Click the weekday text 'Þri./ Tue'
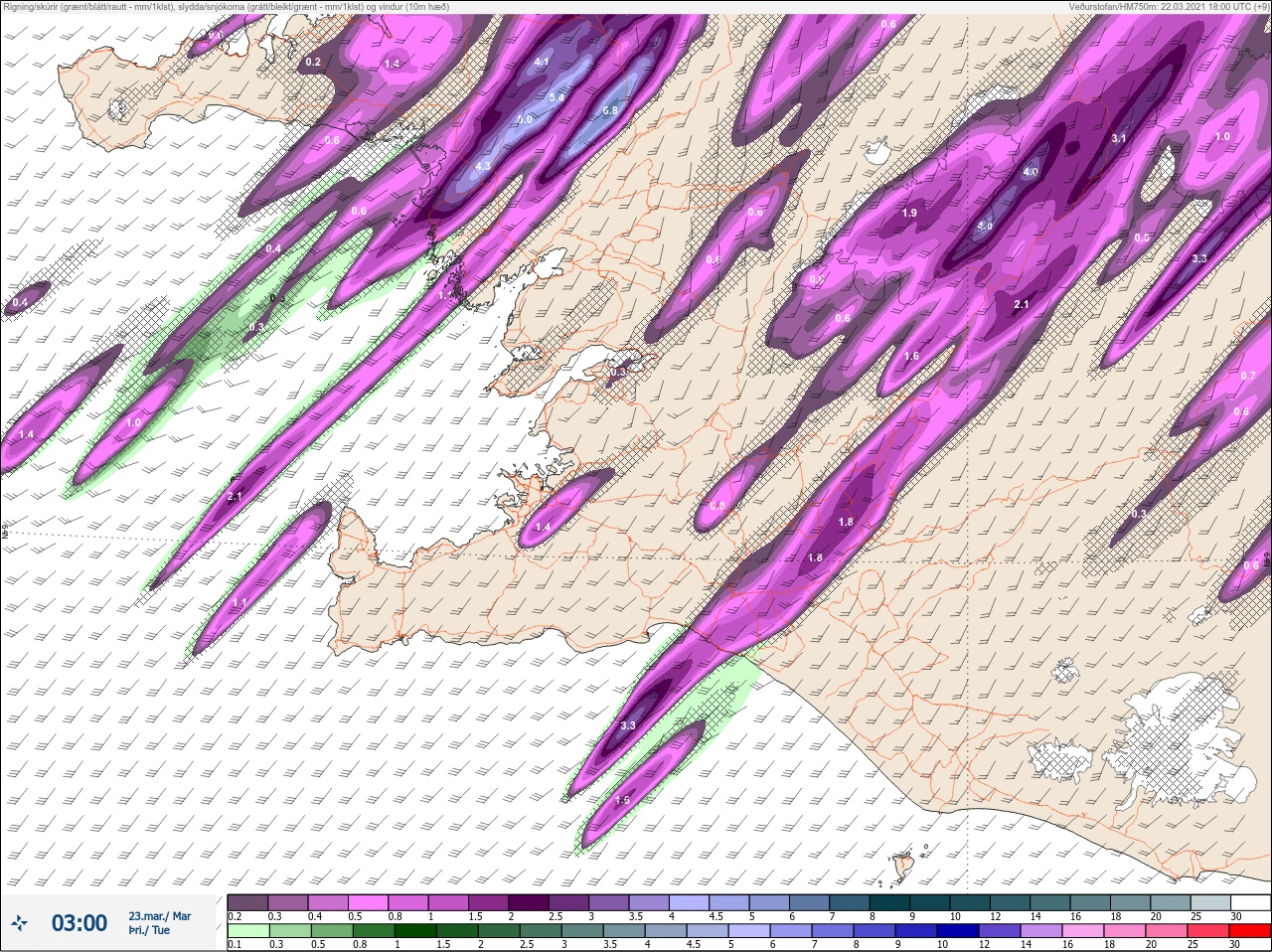1272x952 pixels. click(x=149, y=930)
